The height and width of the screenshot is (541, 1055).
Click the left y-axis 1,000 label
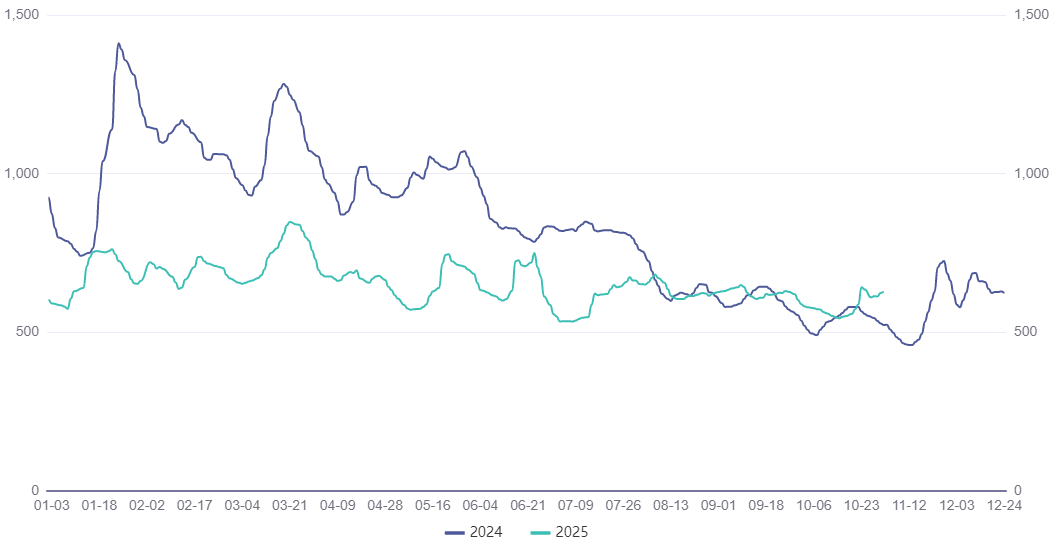pos(21,174)
